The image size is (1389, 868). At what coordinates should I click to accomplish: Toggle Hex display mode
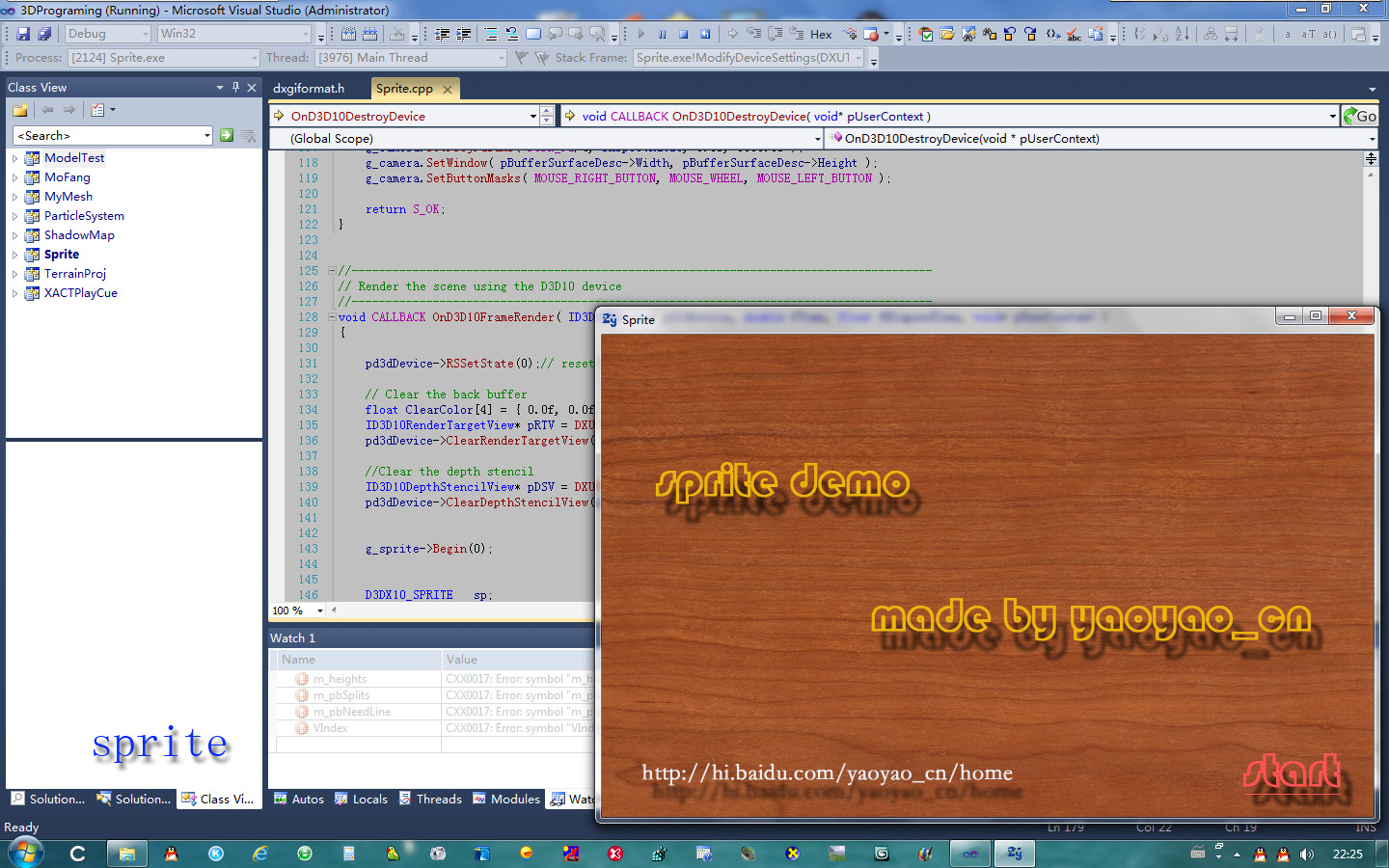click(821, 34)
